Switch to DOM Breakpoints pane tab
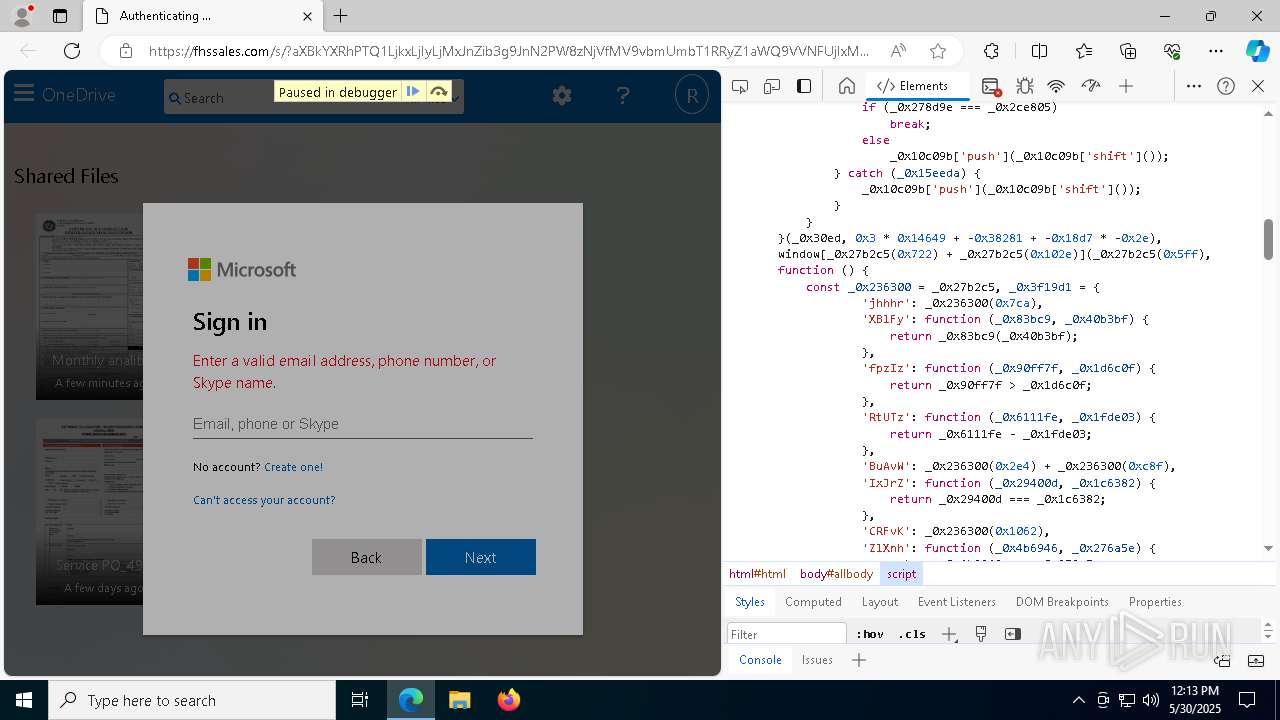This screenshot has height=720, width=1280. point(1062,602)
